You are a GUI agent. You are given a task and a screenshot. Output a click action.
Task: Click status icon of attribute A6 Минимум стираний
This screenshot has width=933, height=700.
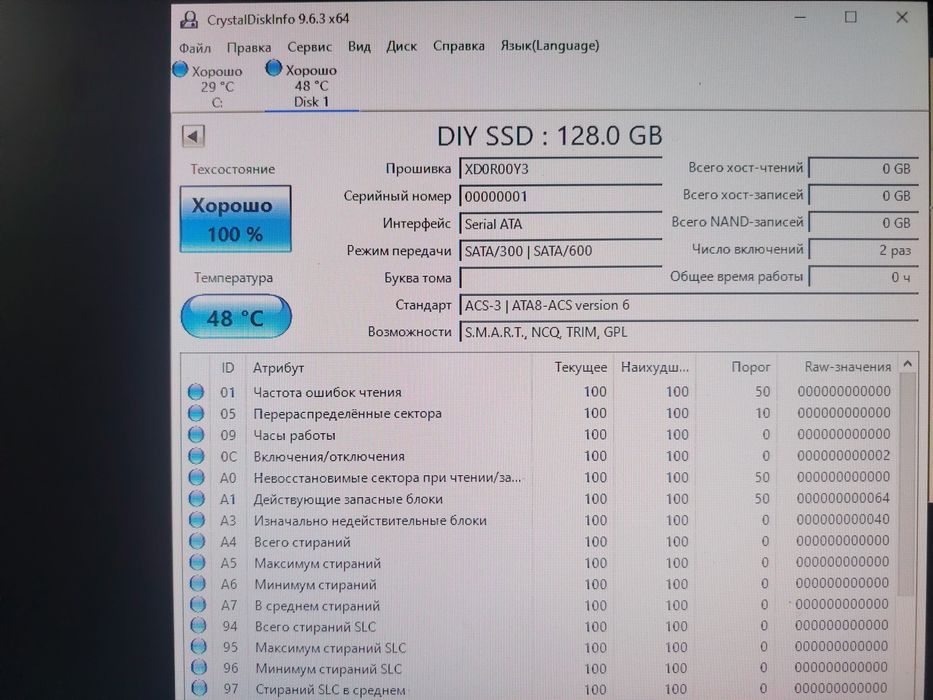pyautogui.click(x=198, y=584)
